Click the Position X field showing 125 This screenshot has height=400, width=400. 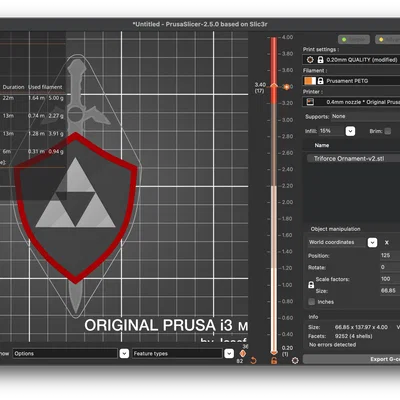click(x=390, y=255)
